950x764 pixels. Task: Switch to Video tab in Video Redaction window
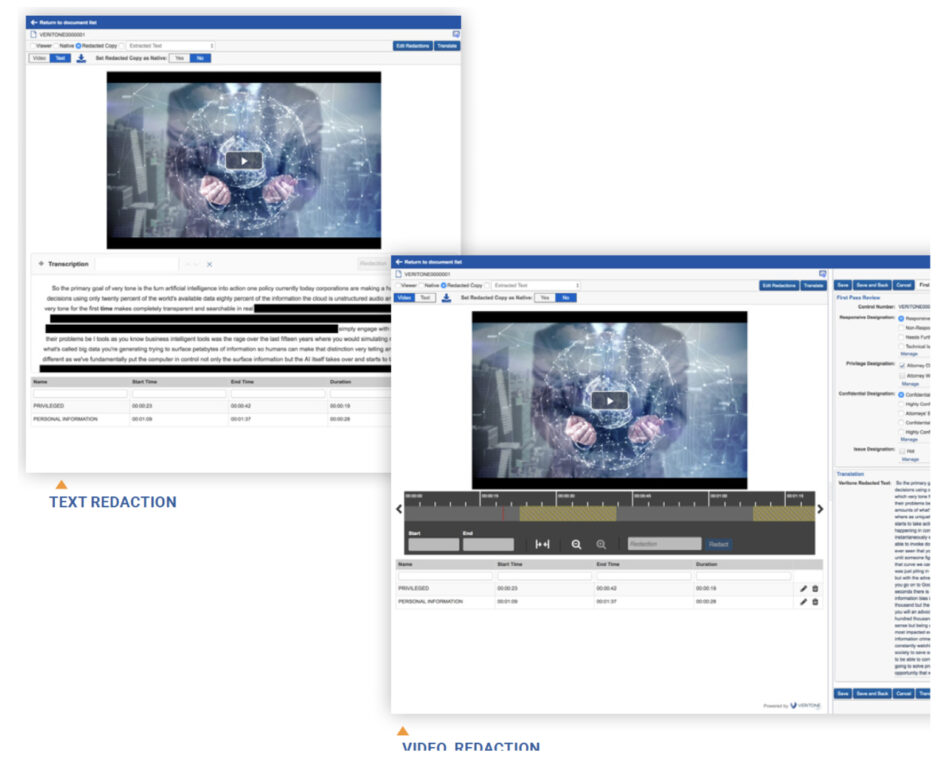pyautogui.click(x=405, y=297)
